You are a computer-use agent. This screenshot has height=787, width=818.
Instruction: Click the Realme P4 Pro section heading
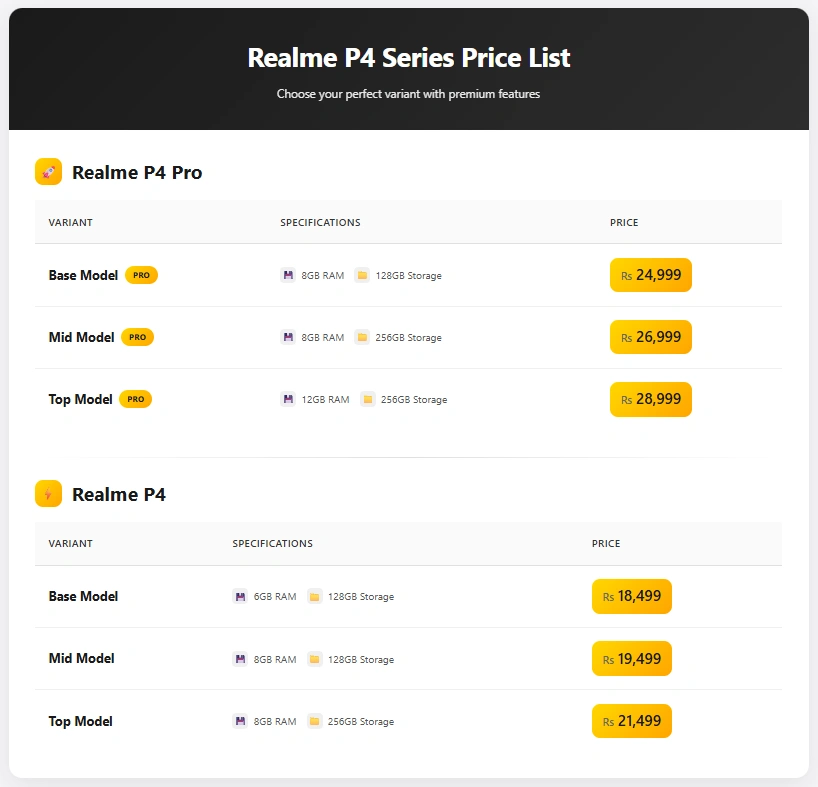137,173
